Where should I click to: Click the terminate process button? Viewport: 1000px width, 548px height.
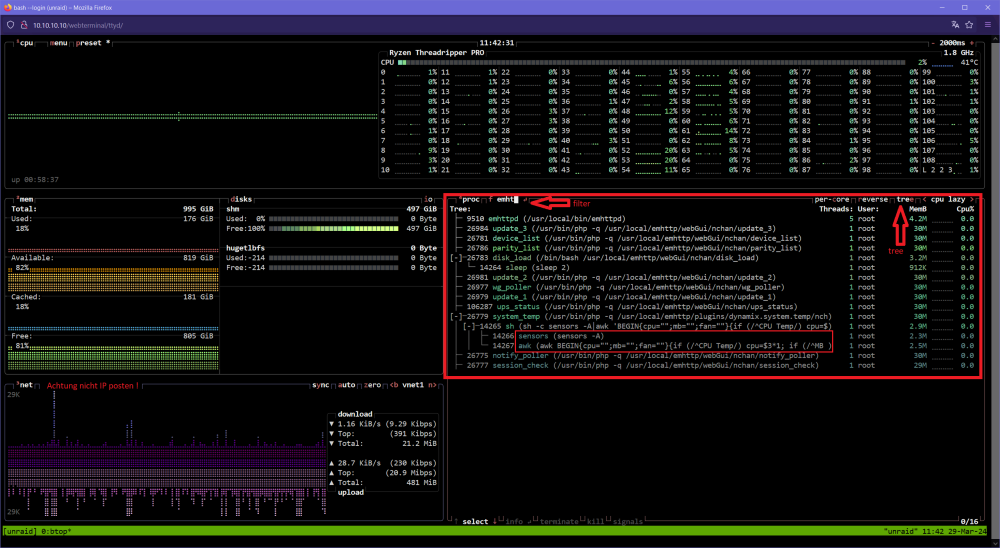[x=559, y=521]
